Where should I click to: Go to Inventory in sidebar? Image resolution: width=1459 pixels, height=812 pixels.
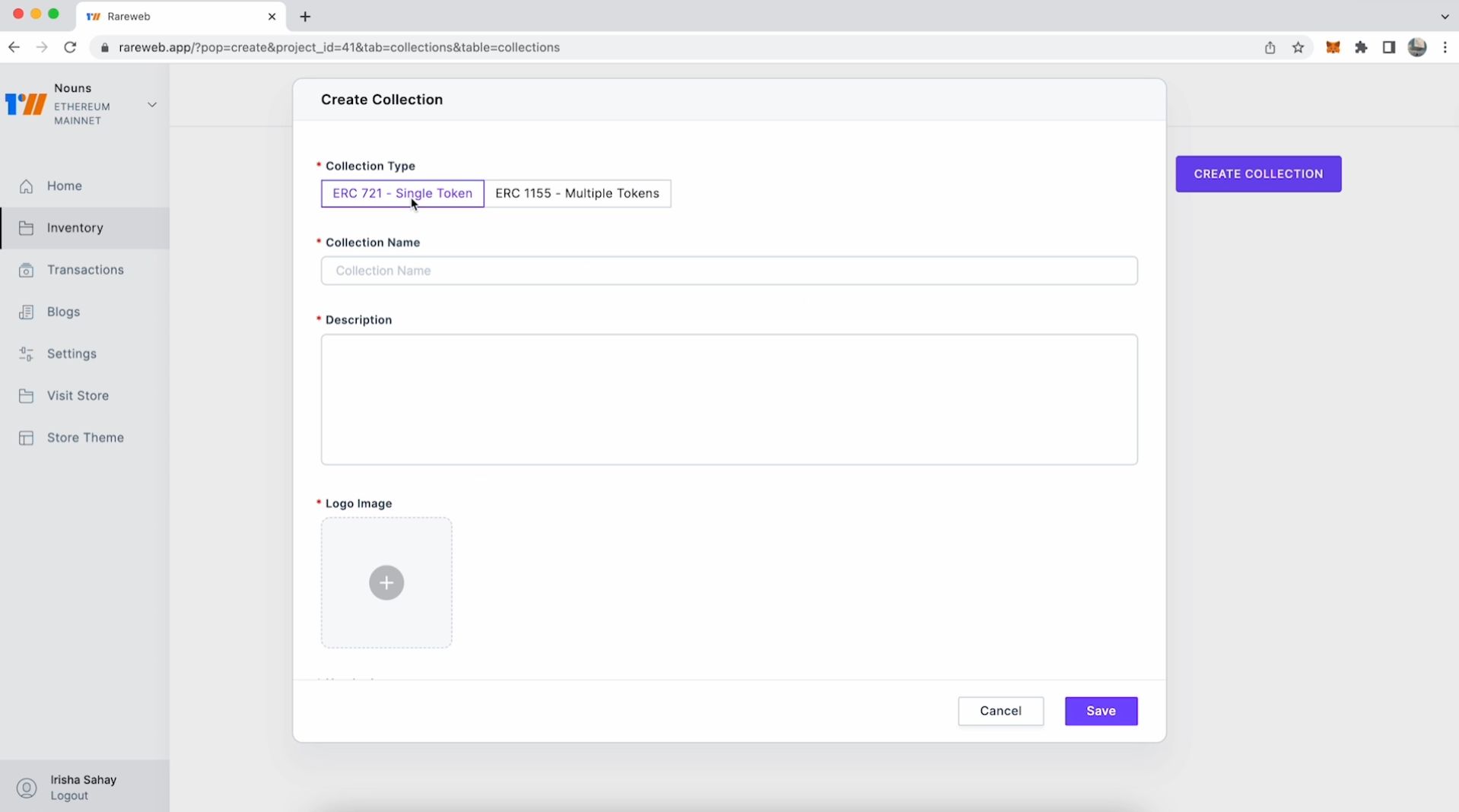[75, 228]
